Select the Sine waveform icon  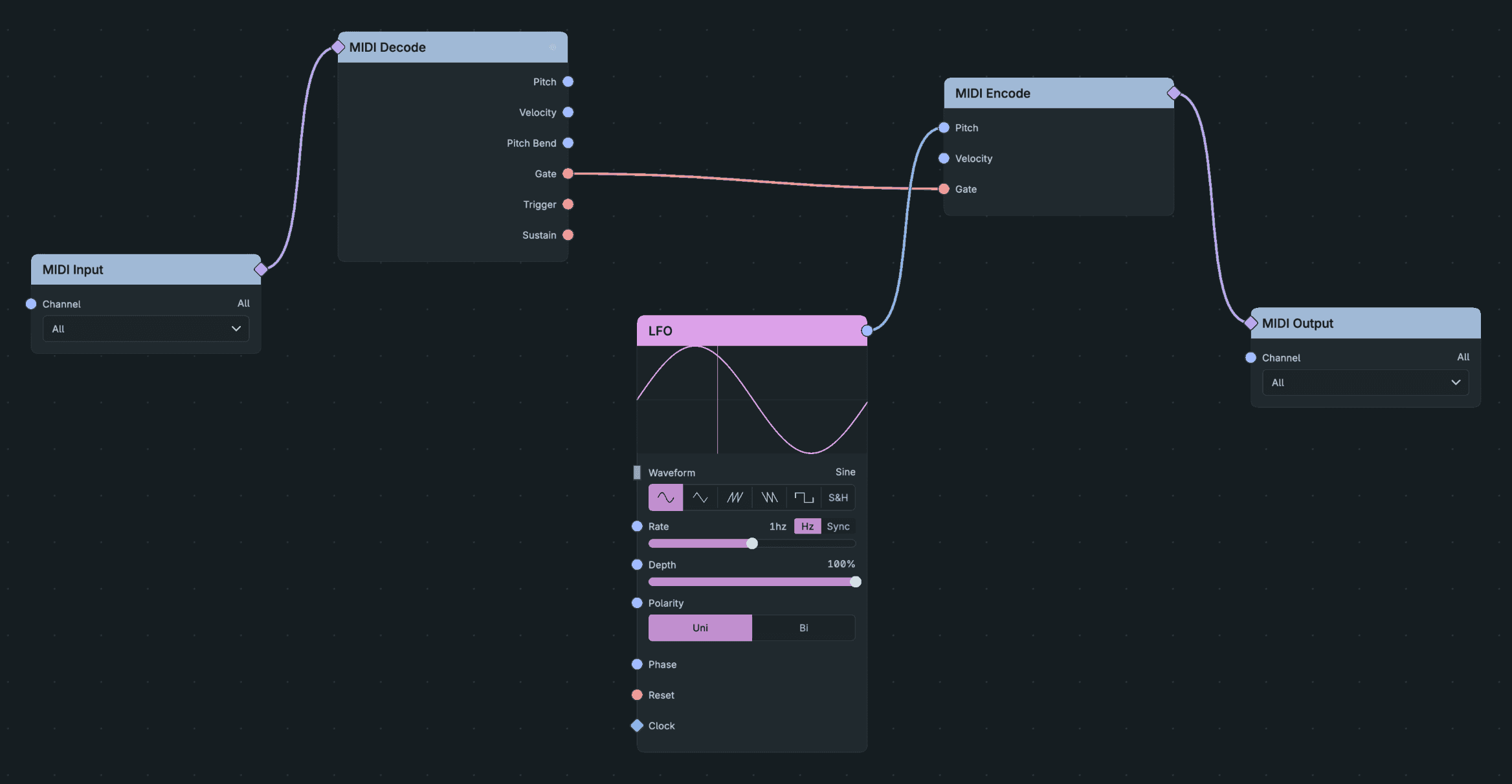tap(665, 497)
